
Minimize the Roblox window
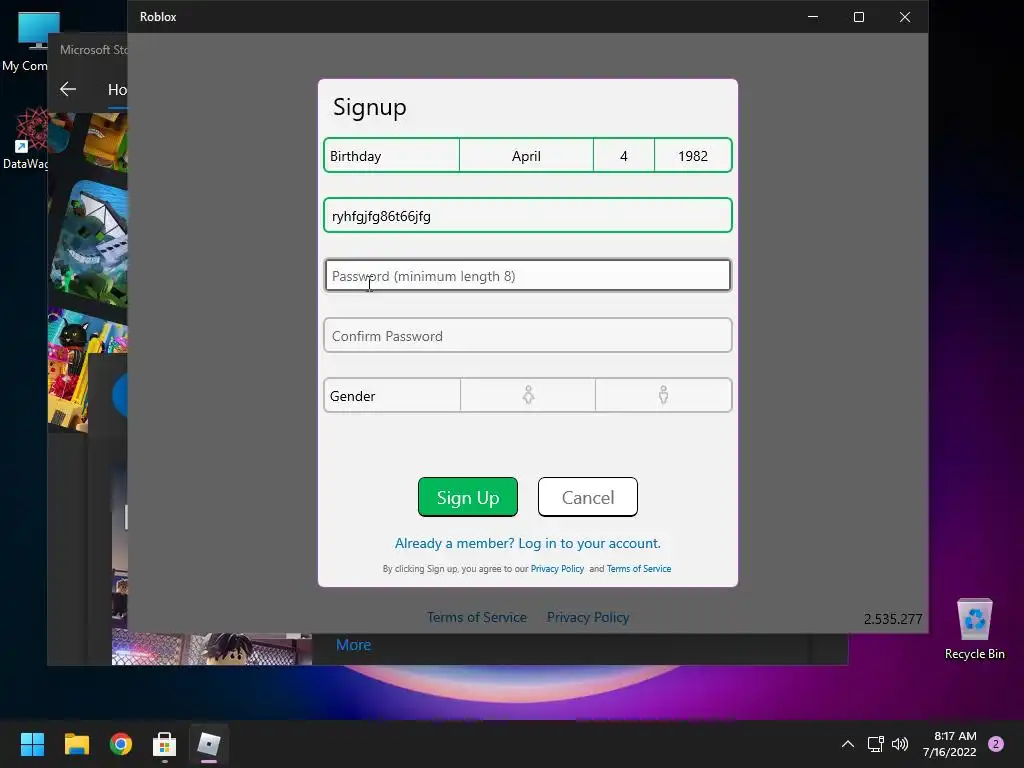pos(813,17)
